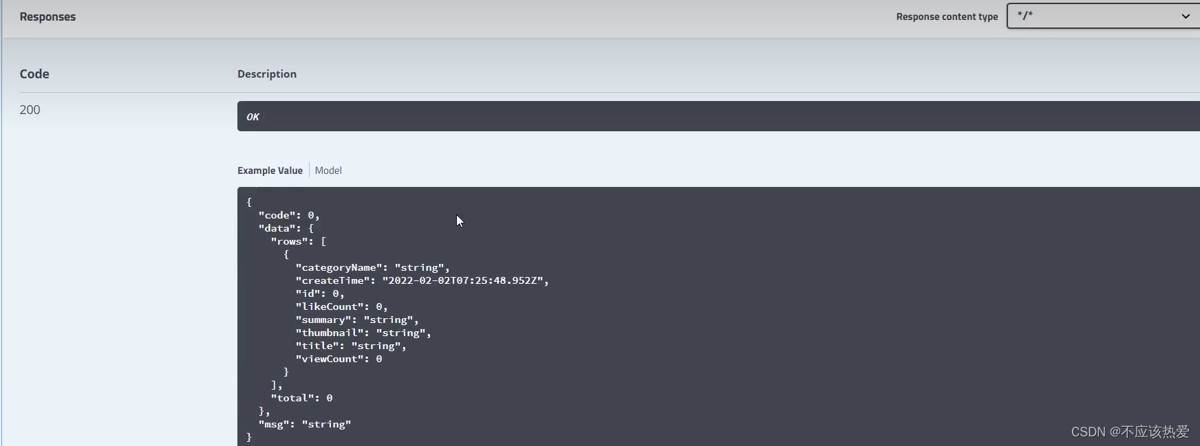Click the Description column header
This screenshot has width=1200, height=446.
267,74
